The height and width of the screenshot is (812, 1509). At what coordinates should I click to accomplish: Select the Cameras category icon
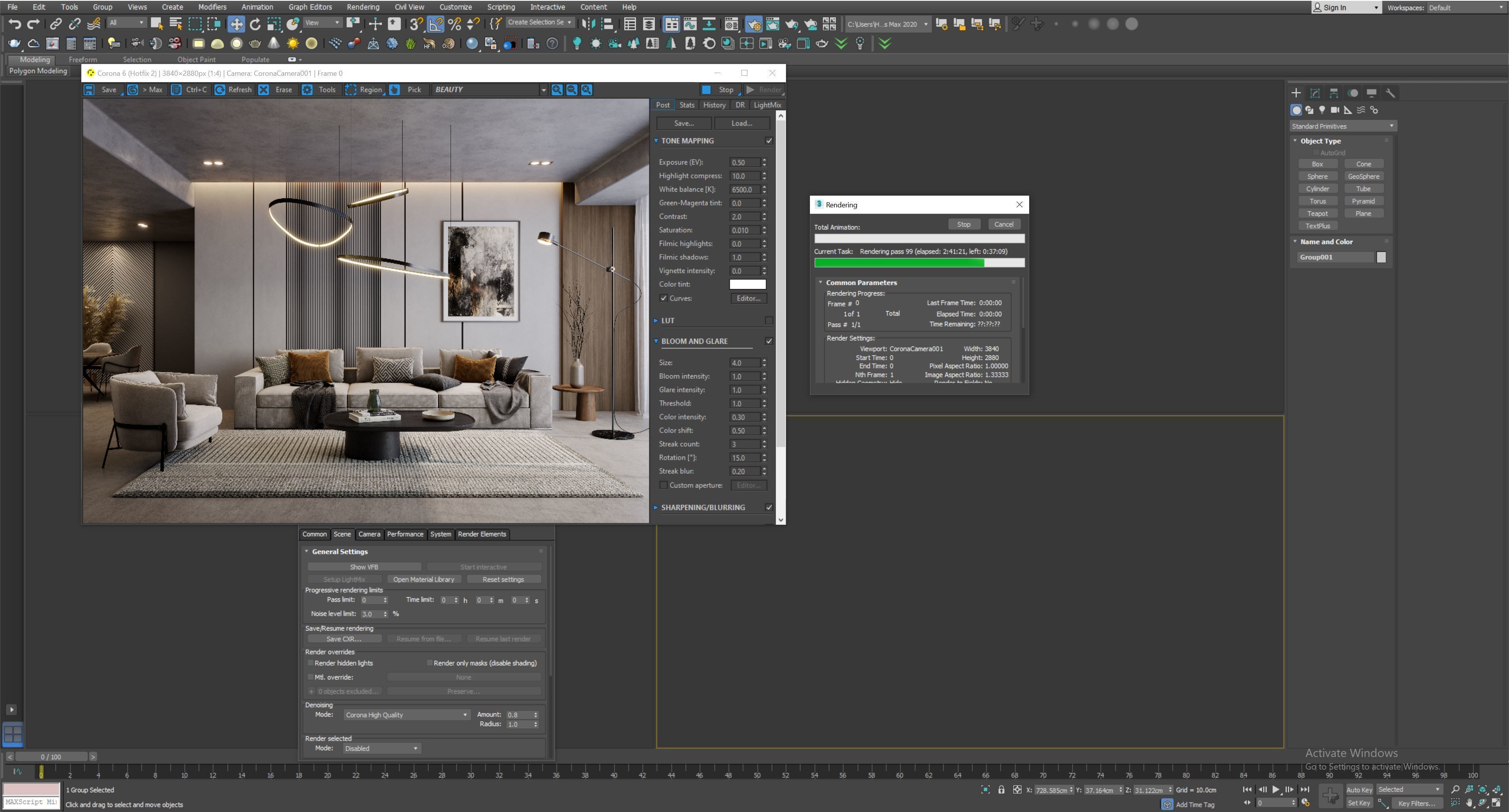[x=1335, y=110]
